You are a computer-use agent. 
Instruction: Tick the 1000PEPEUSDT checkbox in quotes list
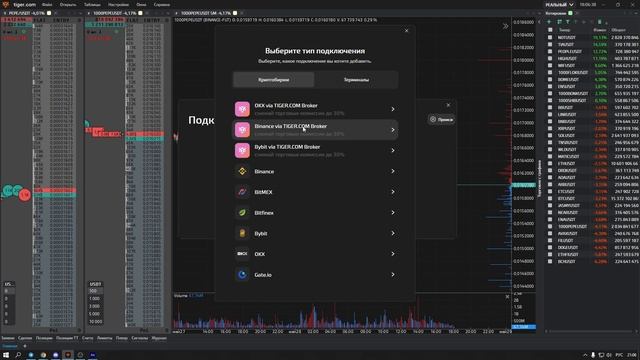point(550,226)
